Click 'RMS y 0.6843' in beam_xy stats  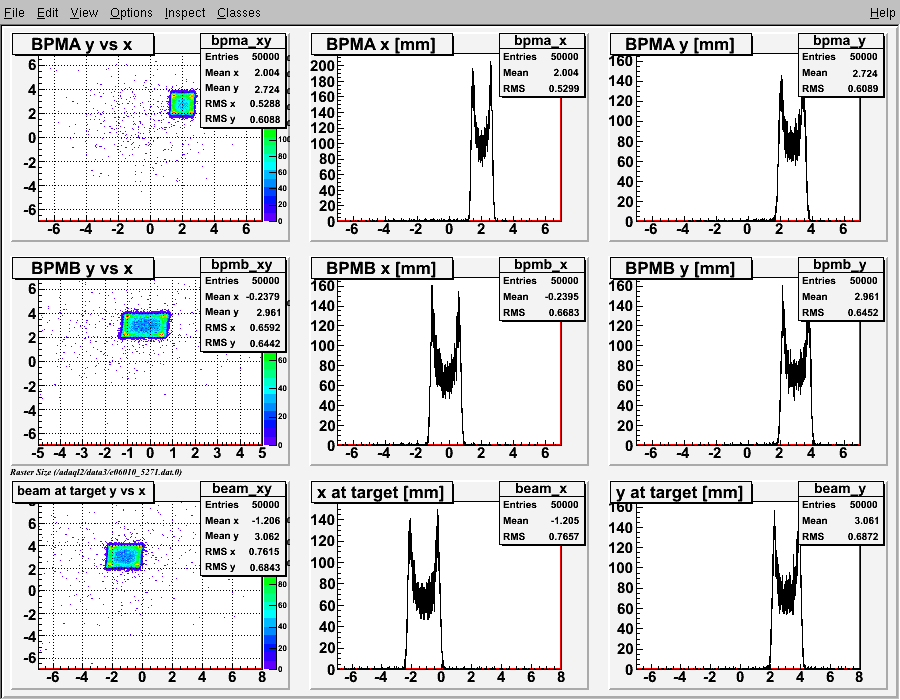[242, 567]
